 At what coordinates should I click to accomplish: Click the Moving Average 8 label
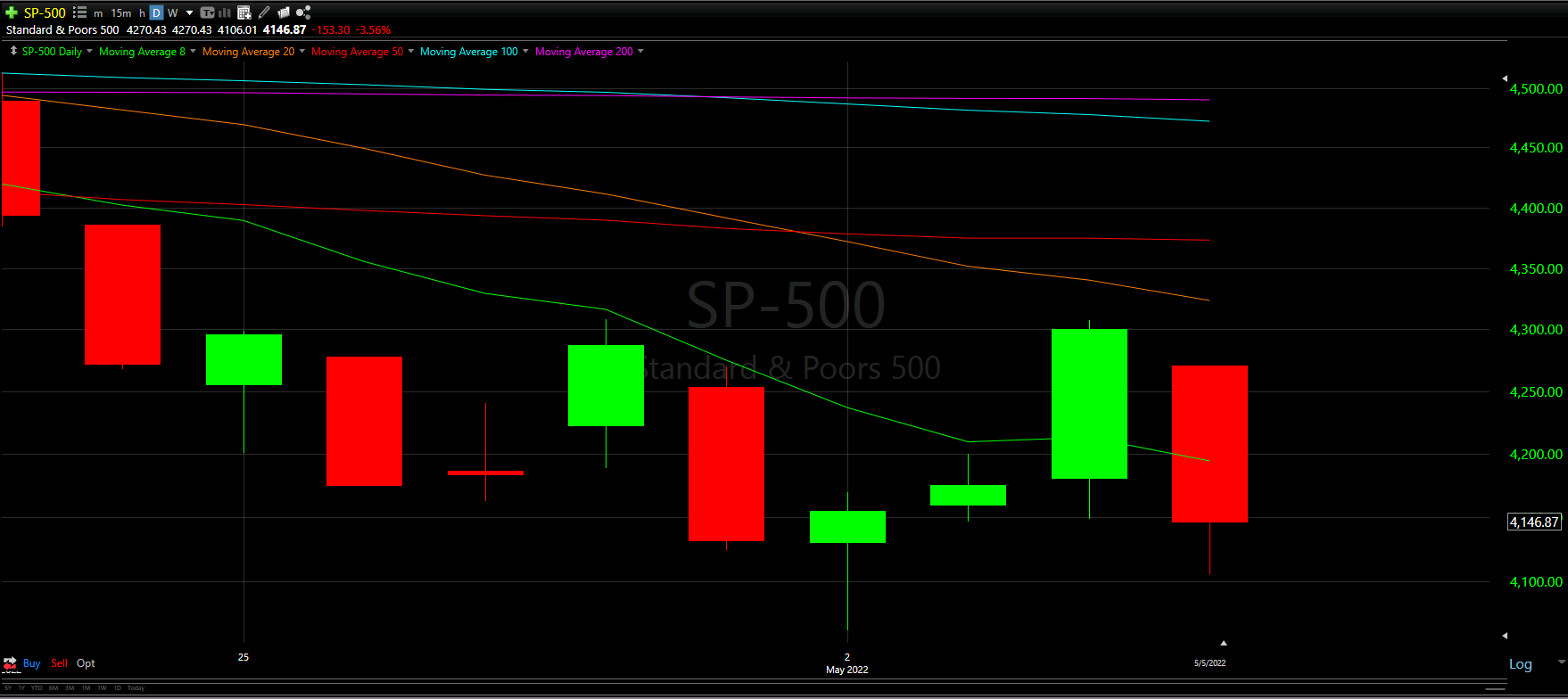[142, 52]
